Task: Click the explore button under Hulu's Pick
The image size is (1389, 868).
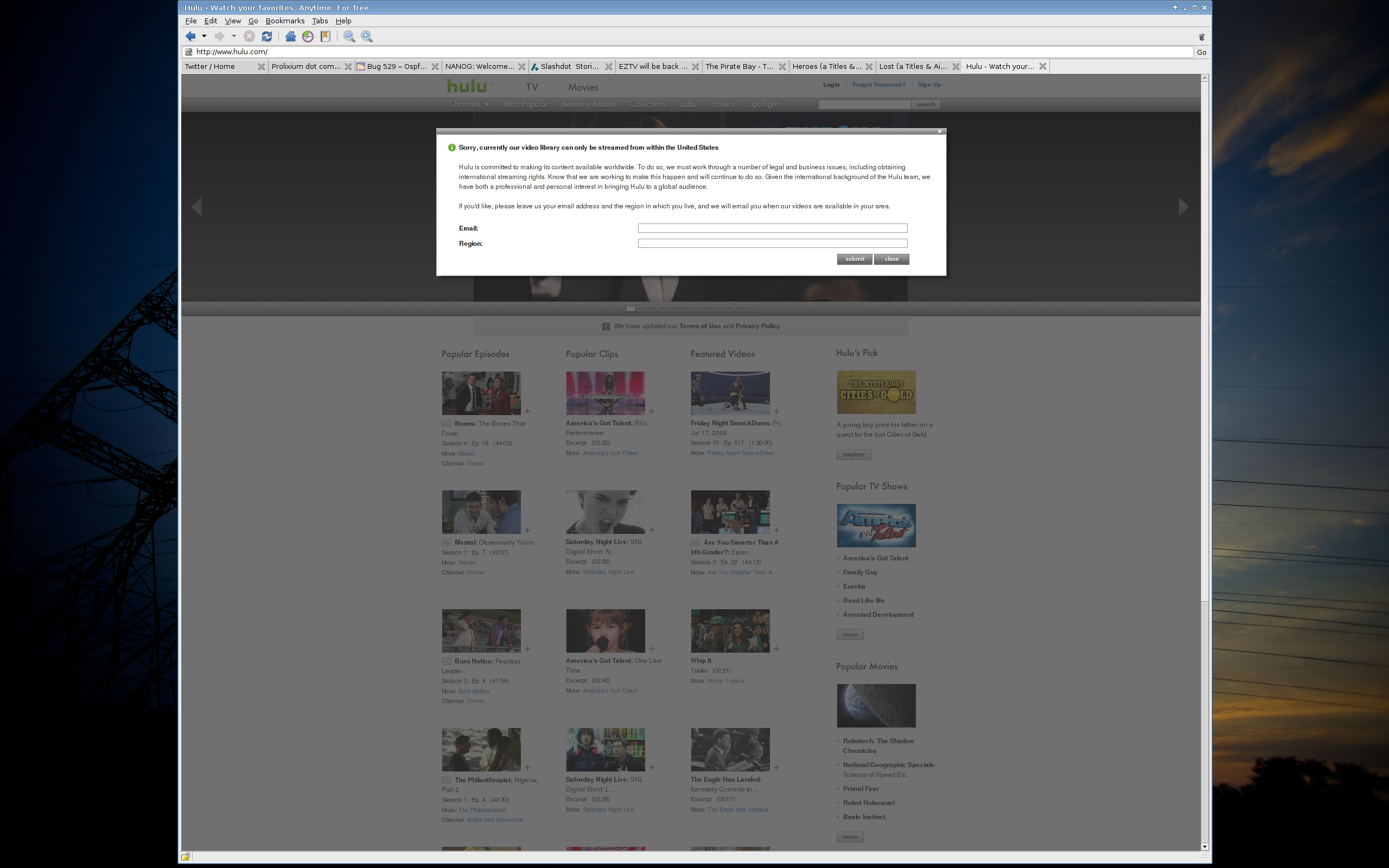Action: click(x=853, y=455)
